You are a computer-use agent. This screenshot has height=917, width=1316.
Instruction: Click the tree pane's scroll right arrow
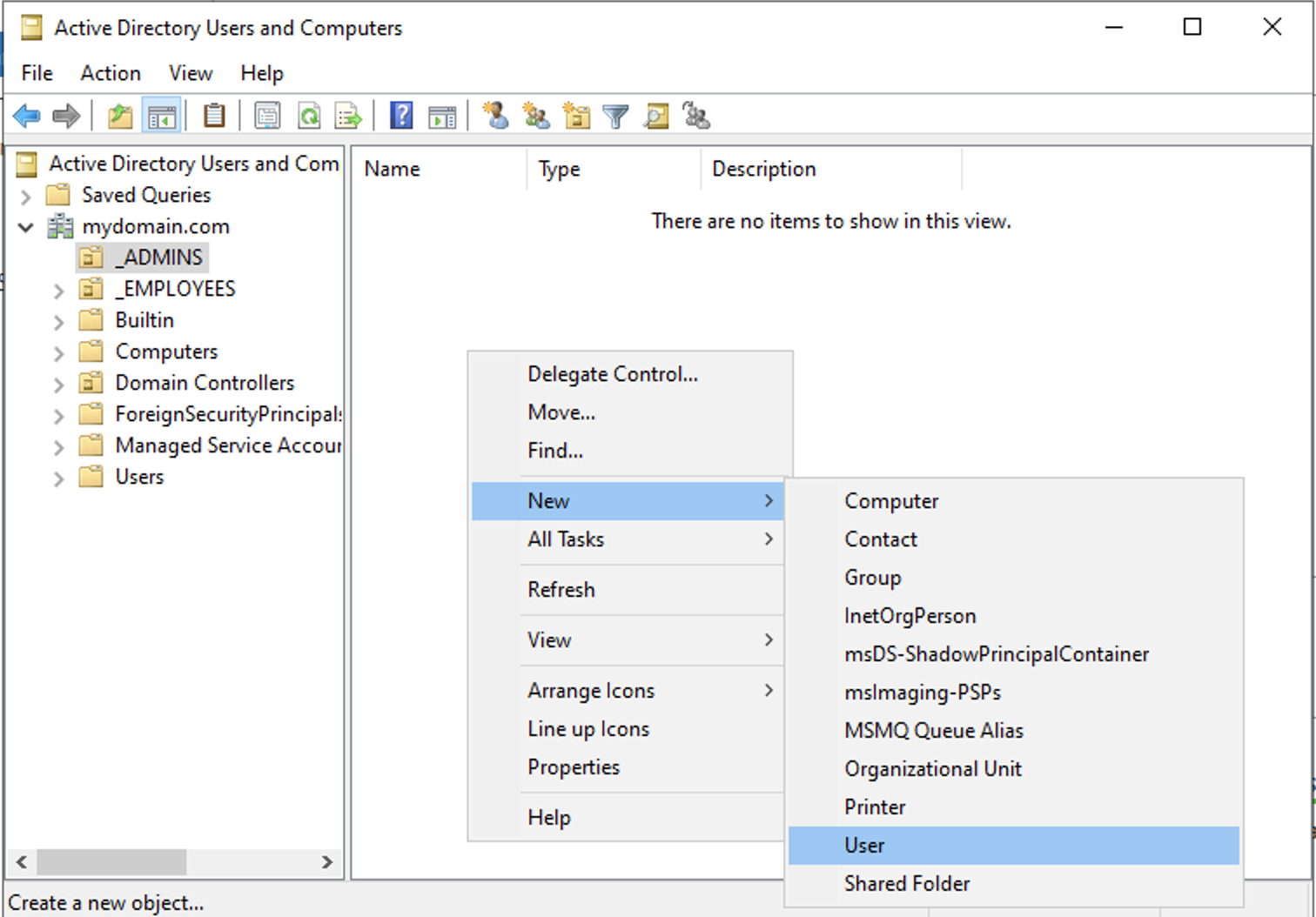(327, 862)
